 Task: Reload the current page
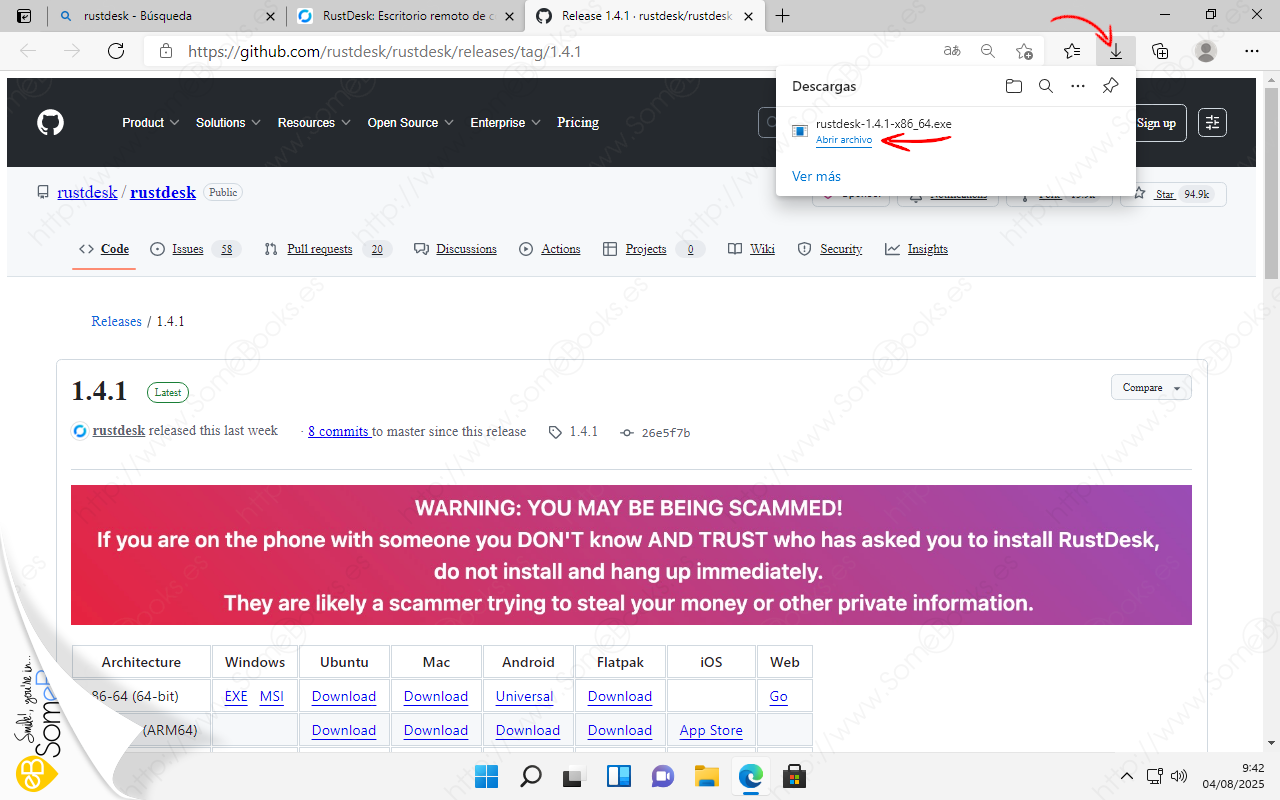(x=116, y=51)
